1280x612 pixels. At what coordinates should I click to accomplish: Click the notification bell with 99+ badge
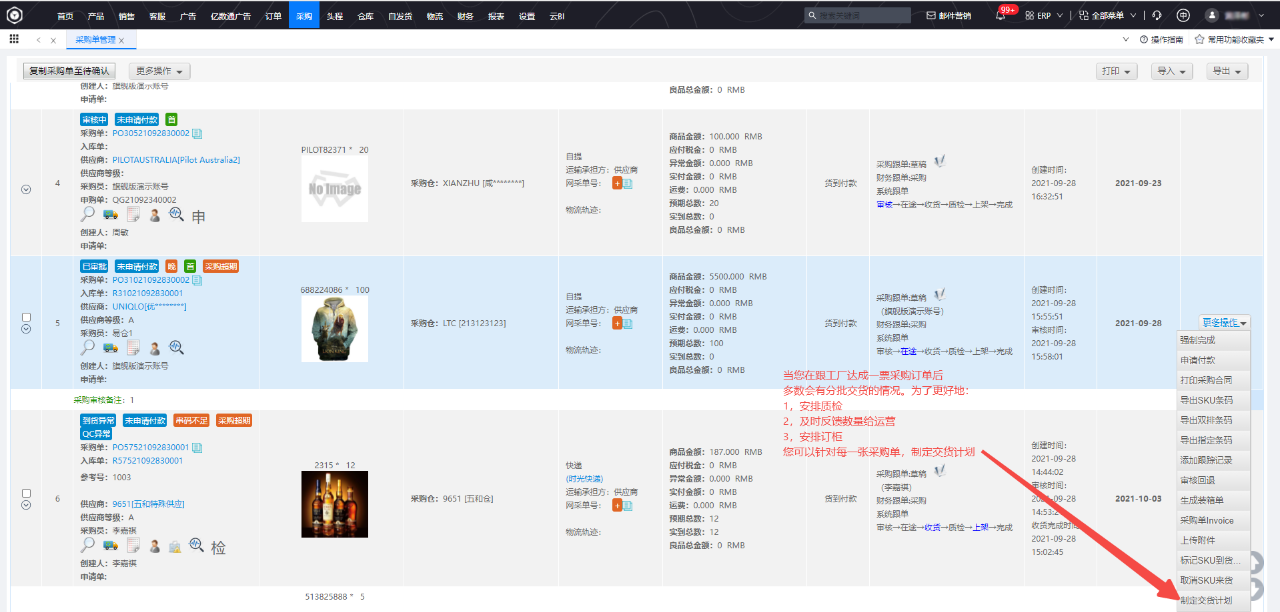[1002, 15]
